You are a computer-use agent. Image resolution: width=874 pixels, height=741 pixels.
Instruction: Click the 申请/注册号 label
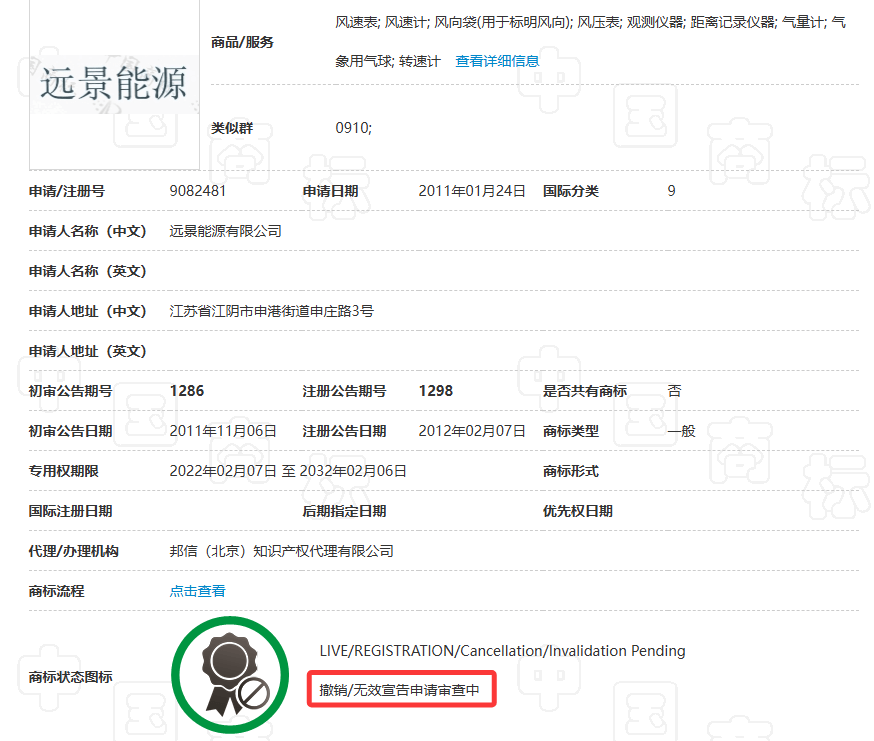[67, 191]
